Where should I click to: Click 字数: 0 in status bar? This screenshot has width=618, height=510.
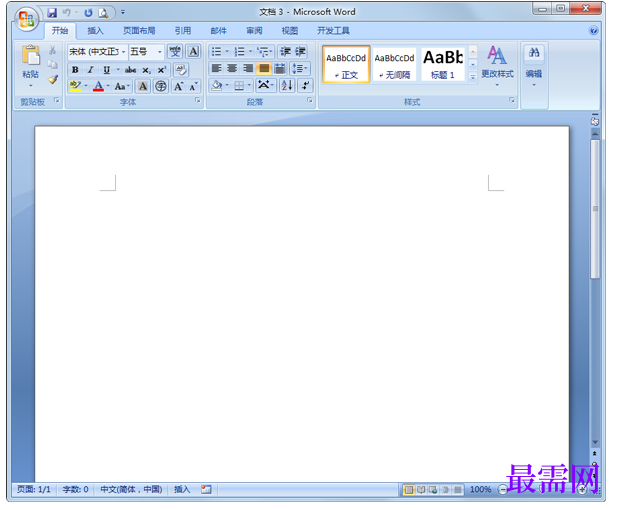76,489
